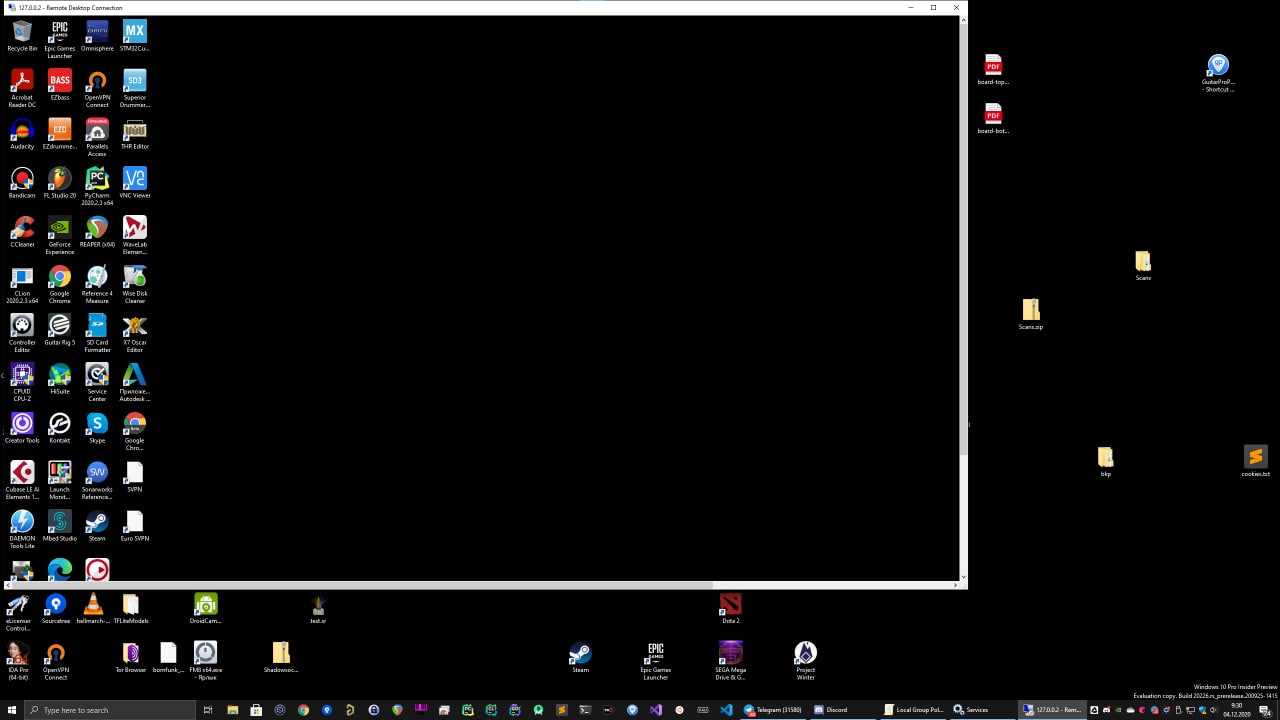Select the SVPN file icon

[134, 476]
